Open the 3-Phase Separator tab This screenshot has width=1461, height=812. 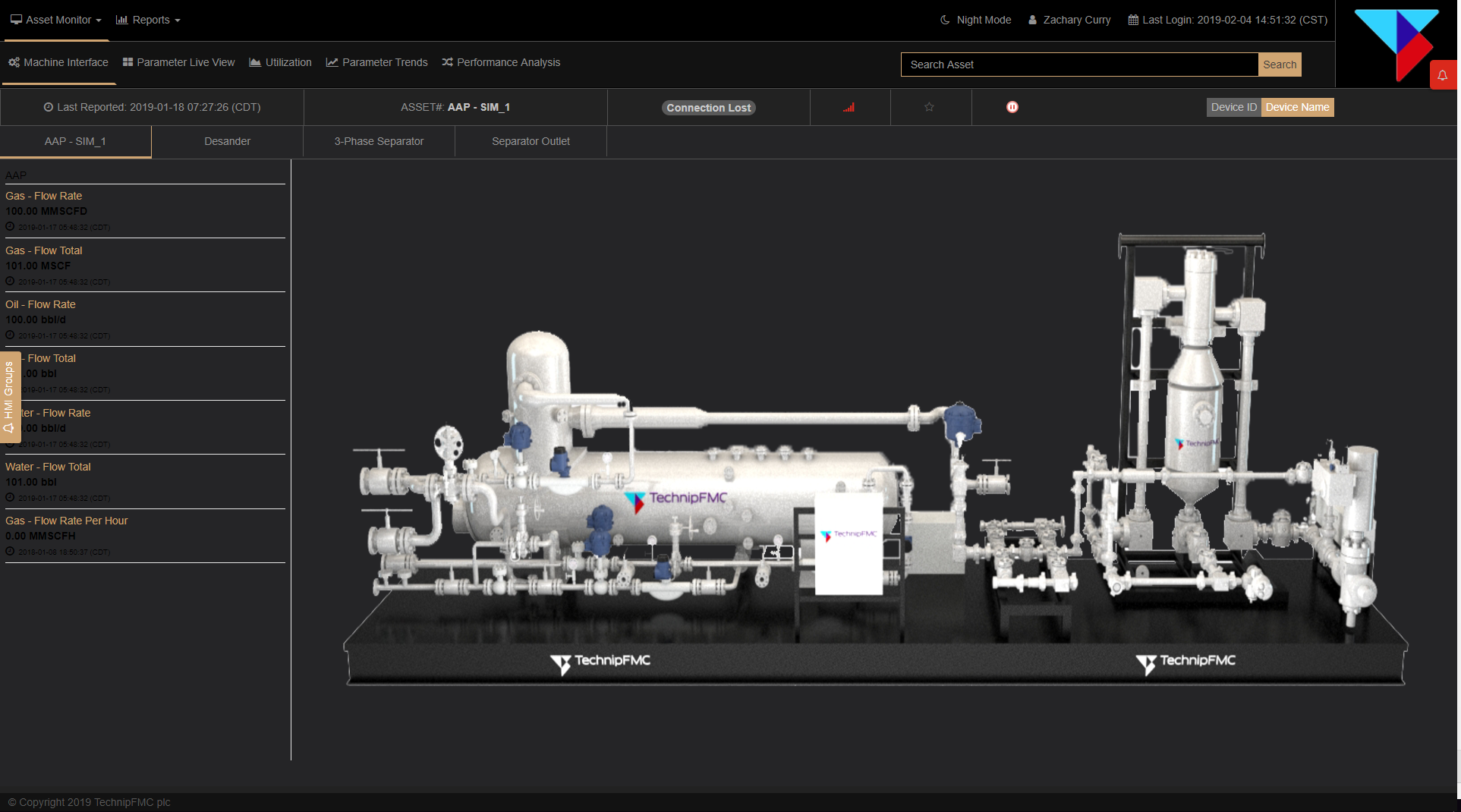[379, 141]
